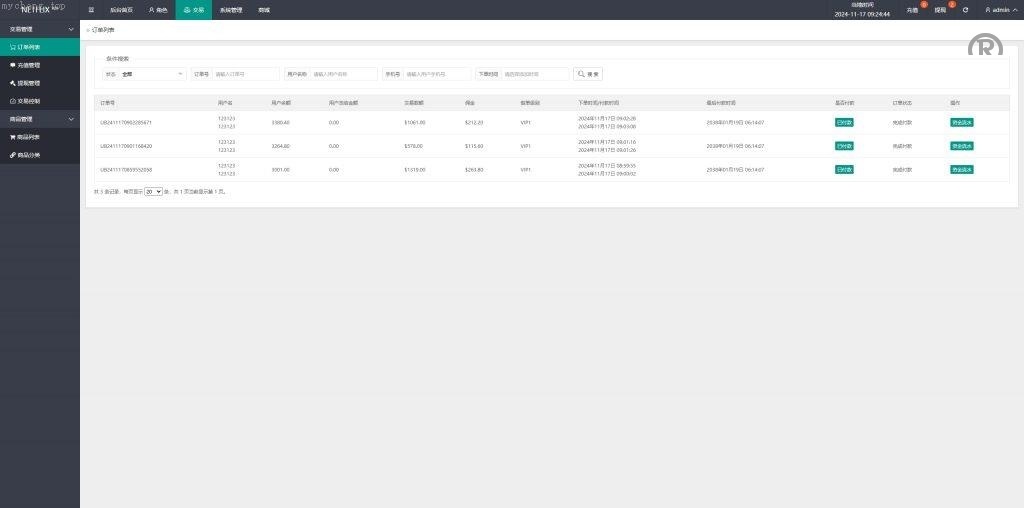Click the sidebar collapse hamburger icon
This screenshot has height=508, width=1024.
tap(91, 10)
